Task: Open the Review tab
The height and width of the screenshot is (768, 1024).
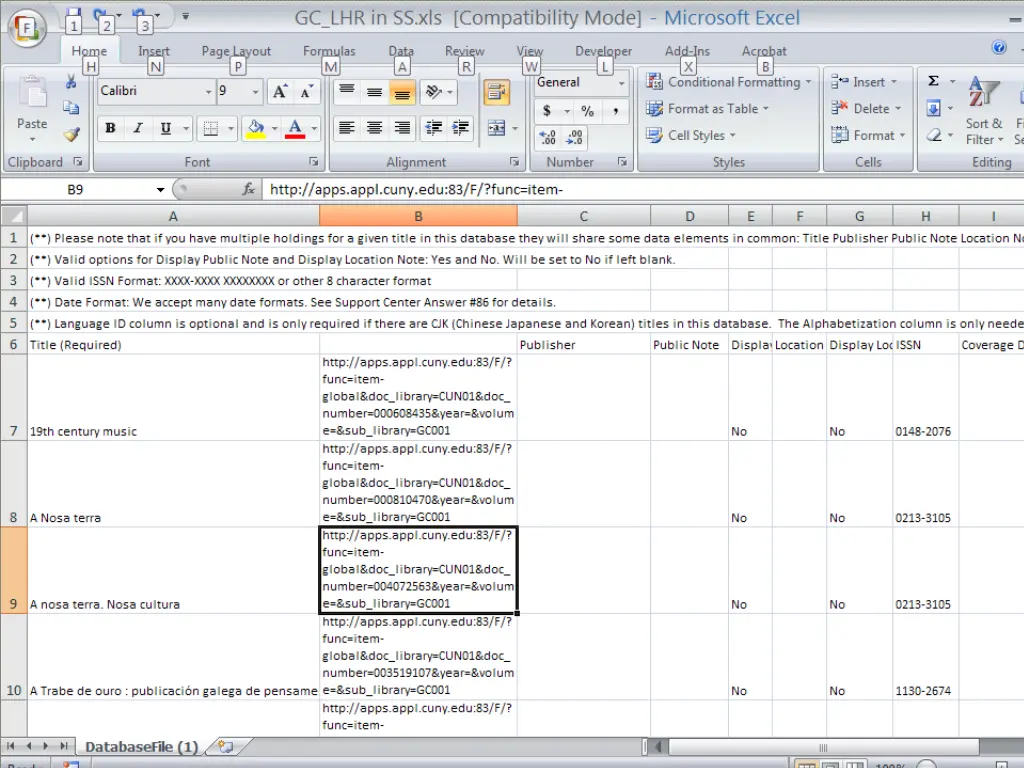Action: (464, 51)
